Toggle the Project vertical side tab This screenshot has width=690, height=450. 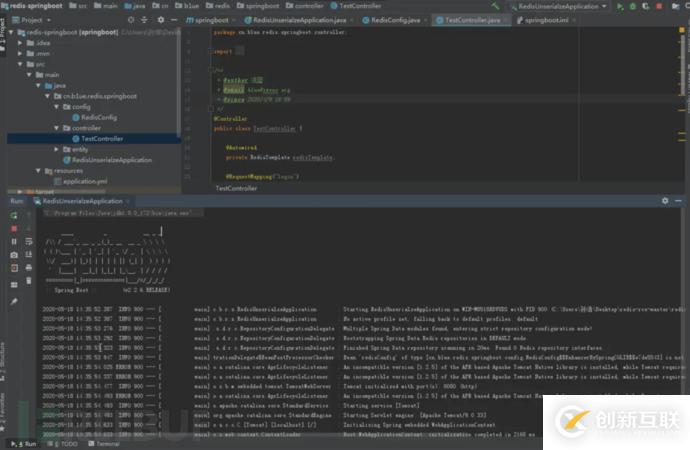4,33
